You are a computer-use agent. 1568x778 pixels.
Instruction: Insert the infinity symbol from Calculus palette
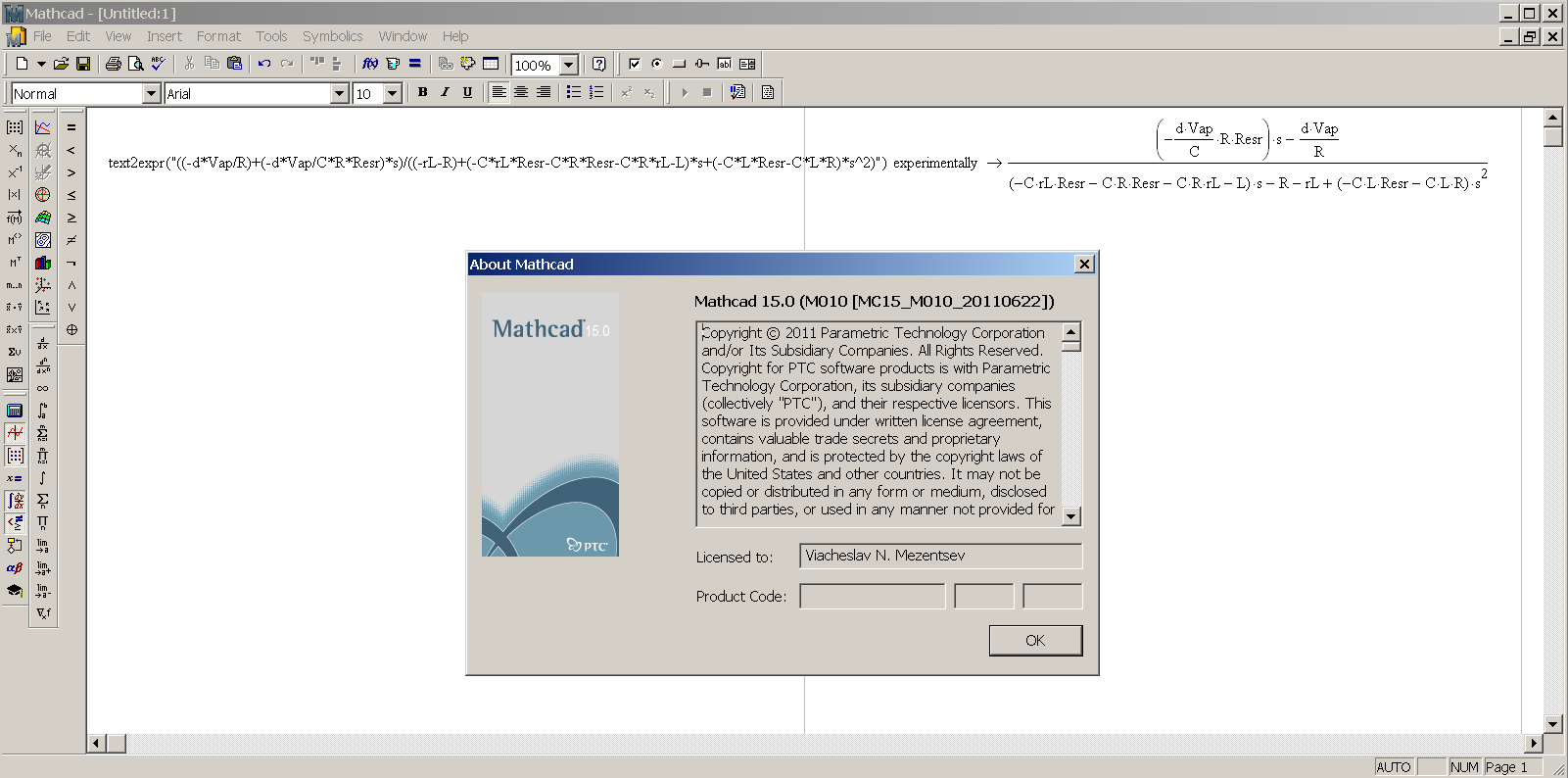pos(43,388)
